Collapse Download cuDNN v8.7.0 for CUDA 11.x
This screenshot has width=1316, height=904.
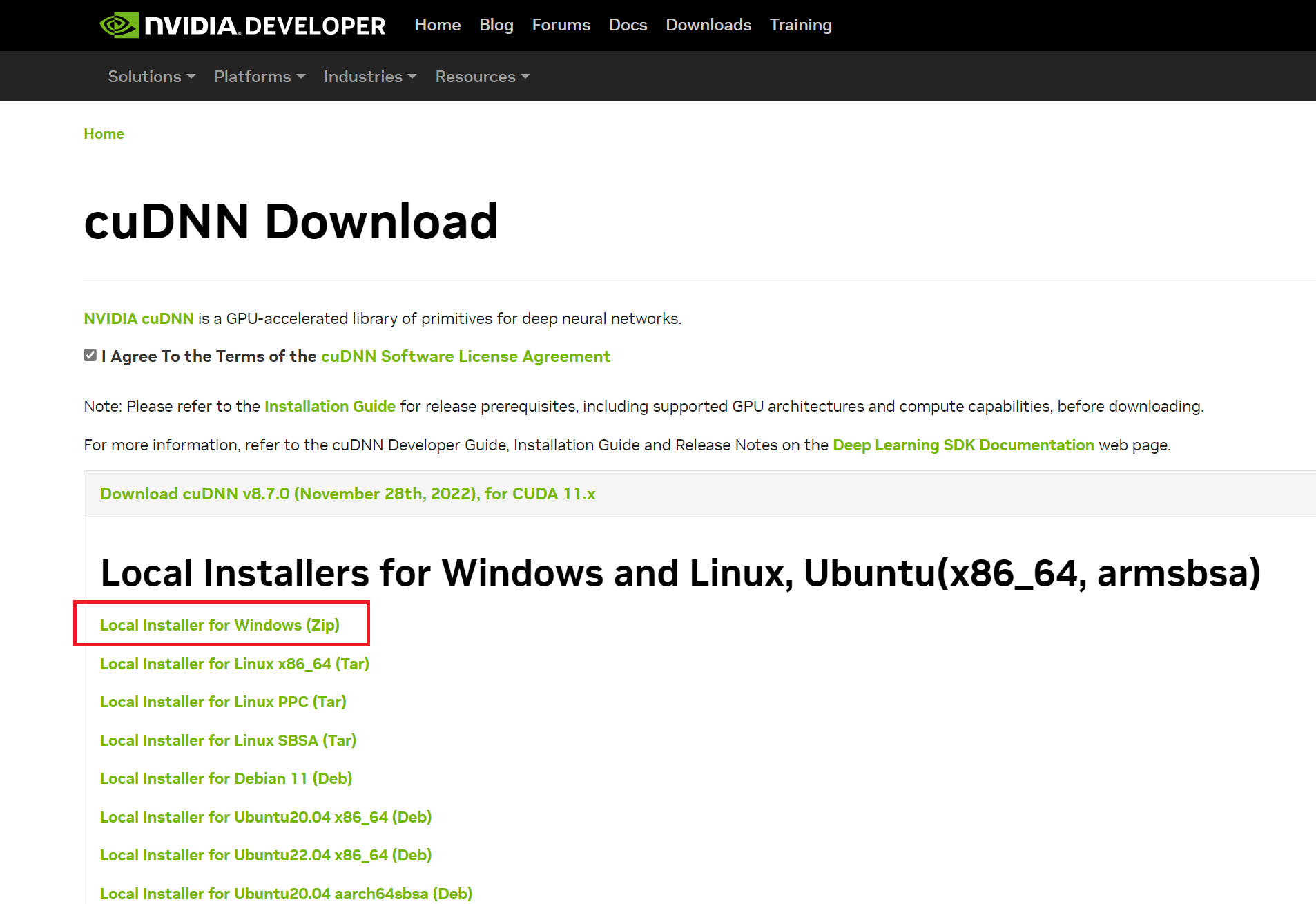click(x=347, y=494)
